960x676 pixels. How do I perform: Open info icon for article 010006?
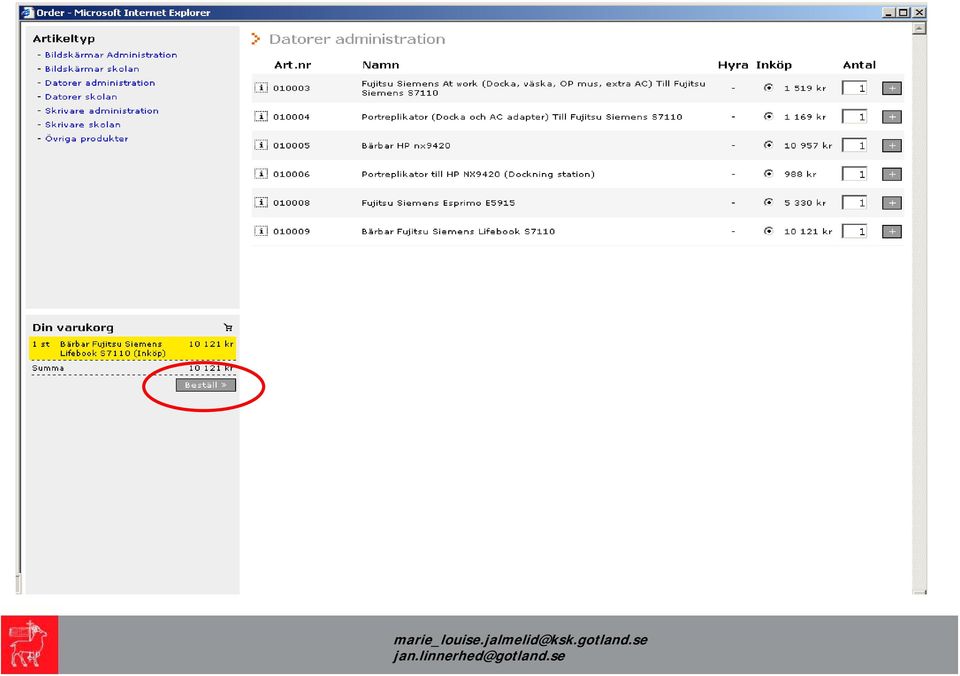click(x=261, y=174)
